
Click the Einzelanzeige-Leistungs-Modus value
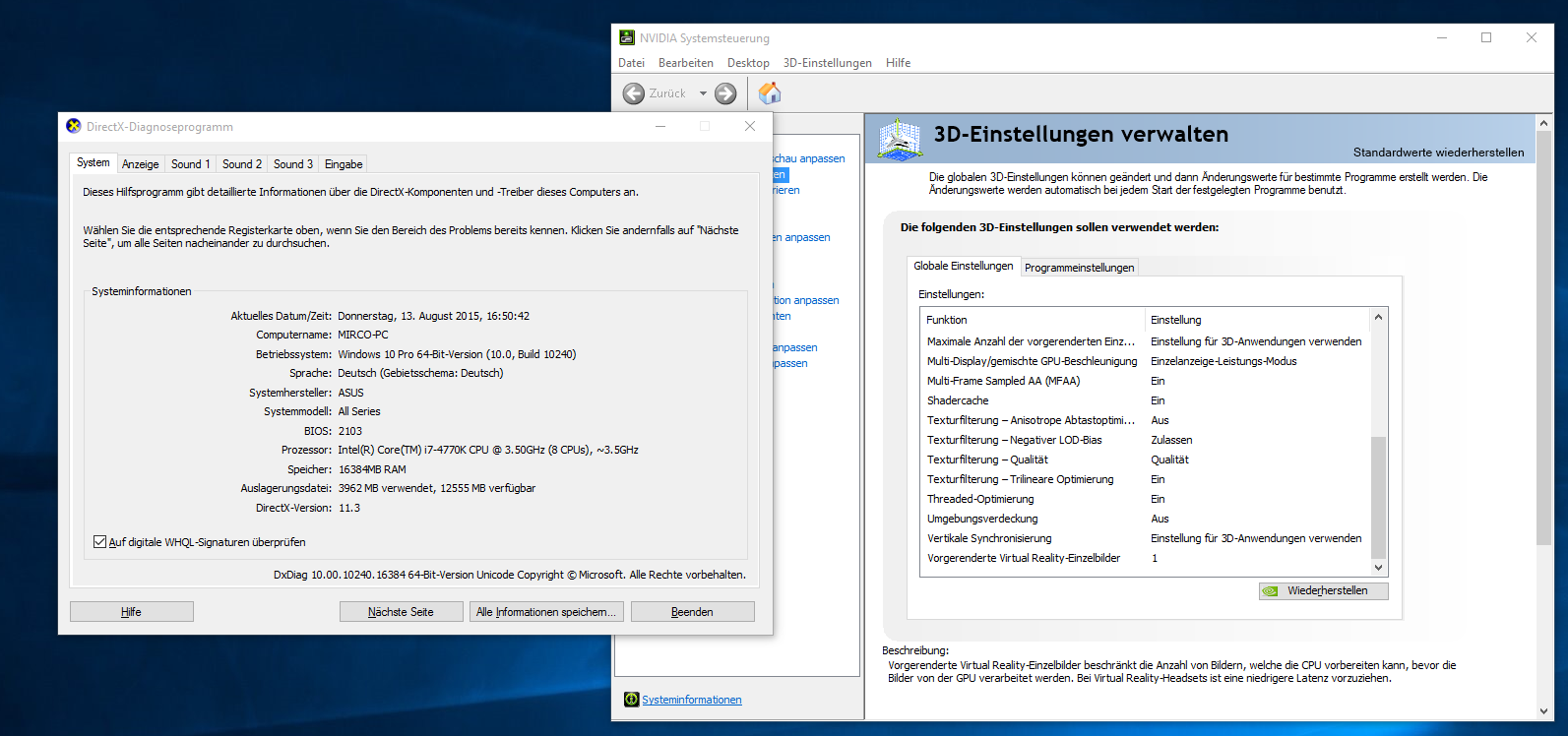(1223, 361)
